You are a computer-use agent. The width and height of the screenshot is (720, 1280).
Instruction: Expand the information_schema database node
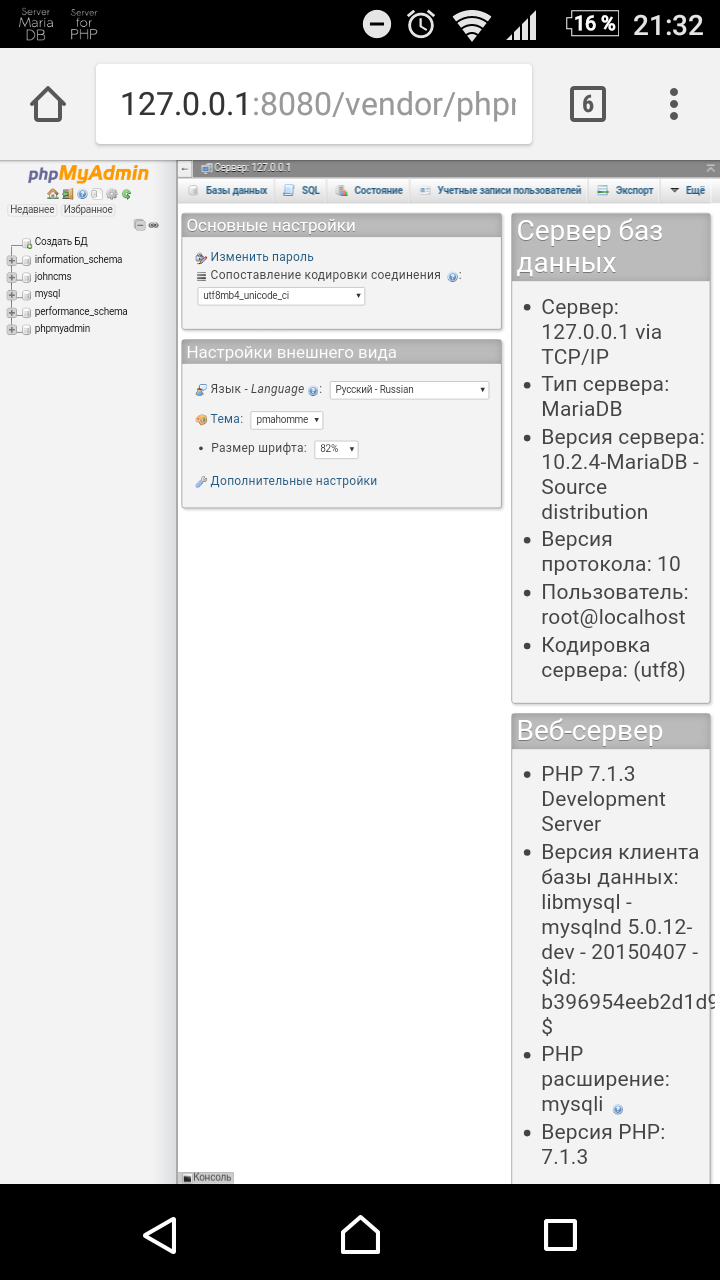pyautogui.click(x=12, y=260)
